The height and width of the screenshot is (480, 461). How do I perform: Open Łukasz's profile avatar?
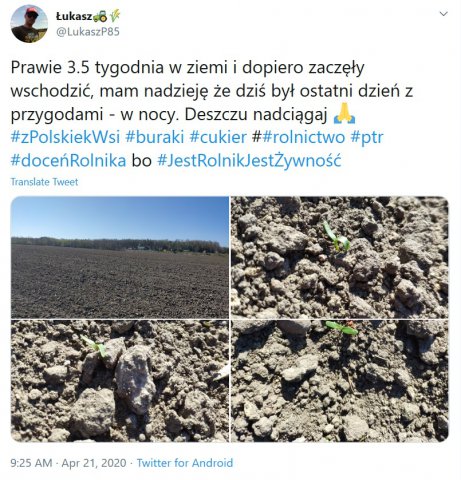[x=29, y=24]
